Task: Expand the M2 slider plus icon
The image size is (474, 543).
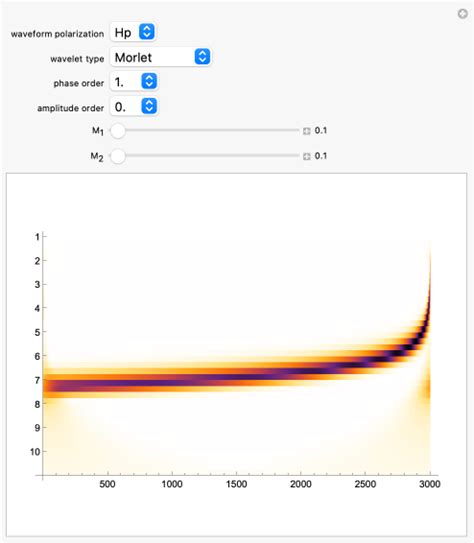Action: tap(306, 157)
